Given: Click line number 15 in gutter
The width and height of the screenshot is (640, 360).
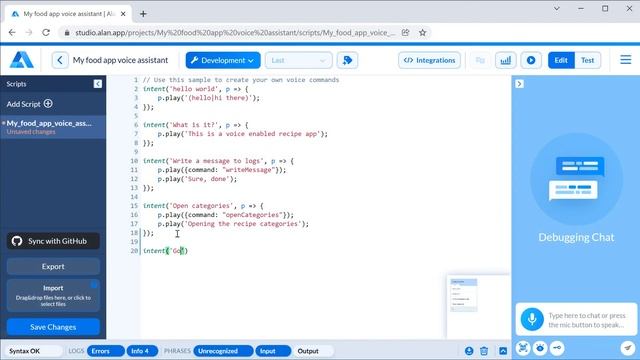Looking at the screenshot, I should tap(134, 206).
